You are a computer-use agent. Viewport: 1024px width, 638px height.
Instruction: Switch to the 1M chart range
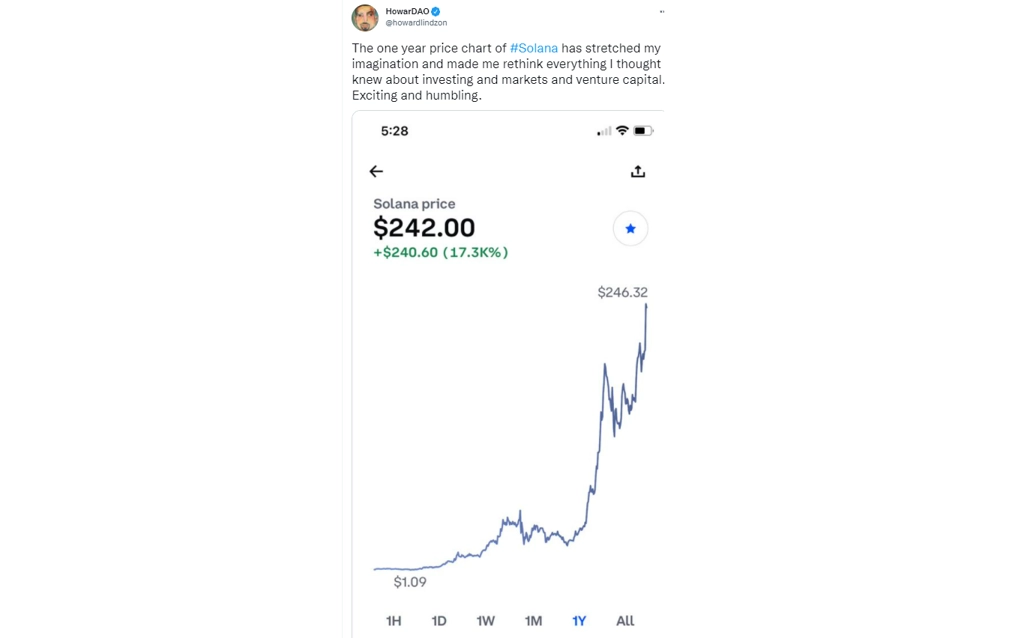coord(533,620)
